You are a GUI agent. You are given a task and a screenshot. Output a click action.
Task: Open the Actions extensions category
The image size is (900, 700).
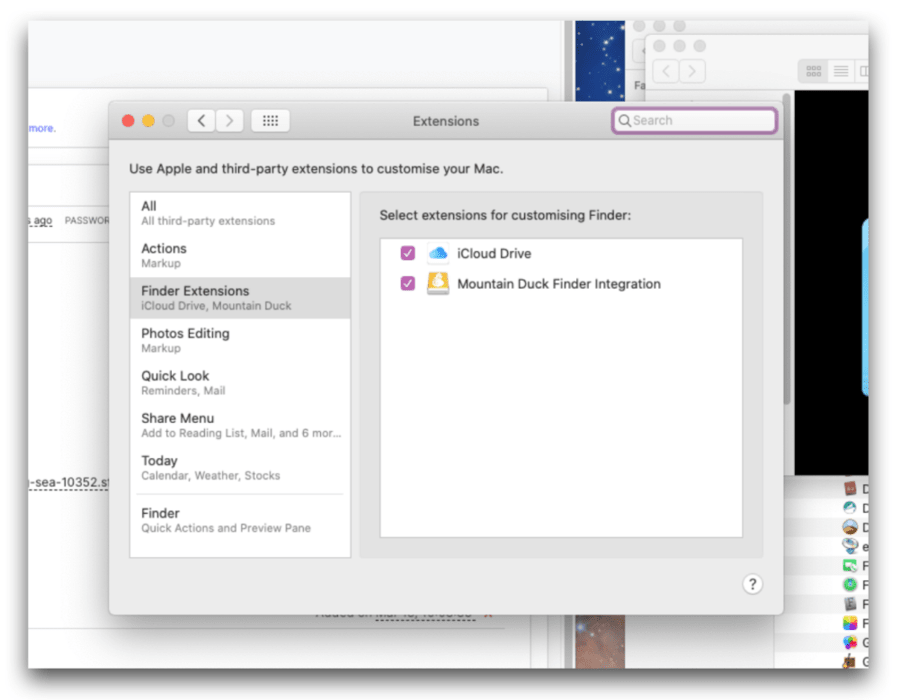(x=240, y=255)
